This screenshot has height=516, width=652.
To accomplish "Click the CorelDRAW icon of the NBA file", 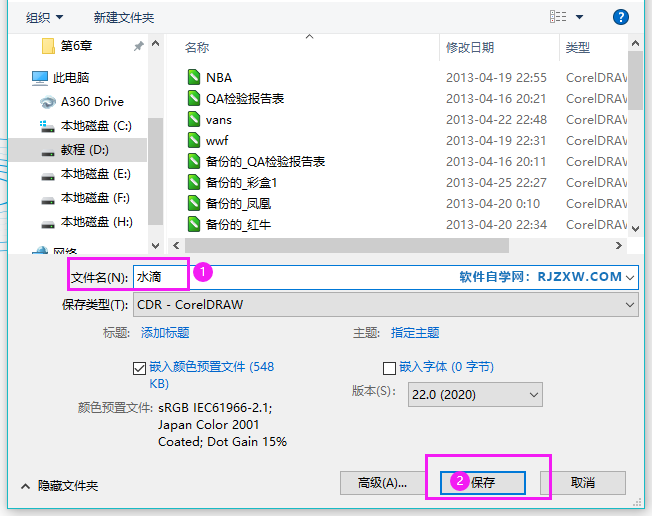I will tap(194, 77).
